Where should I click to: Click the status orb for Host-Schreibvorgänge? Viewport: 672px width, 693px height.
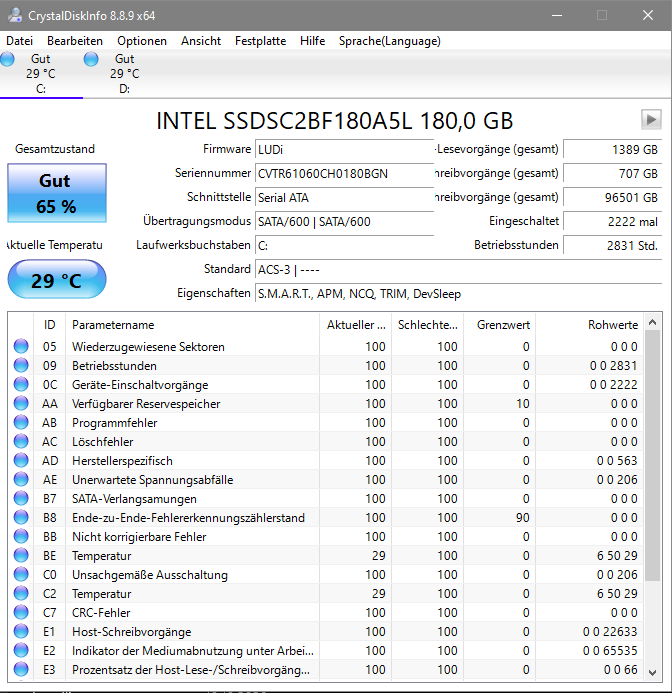click(x=21, y=632)
